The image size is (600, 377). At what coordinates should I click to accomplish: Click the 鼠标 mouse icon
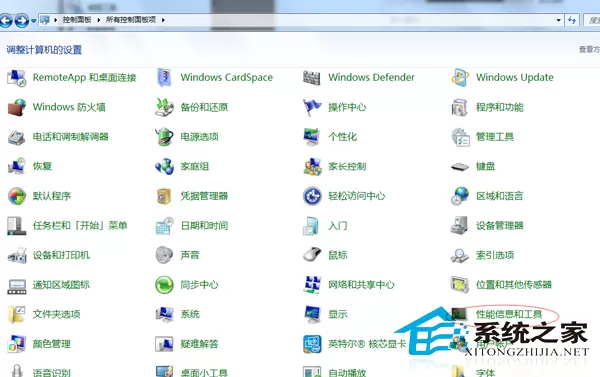[312, 255]
